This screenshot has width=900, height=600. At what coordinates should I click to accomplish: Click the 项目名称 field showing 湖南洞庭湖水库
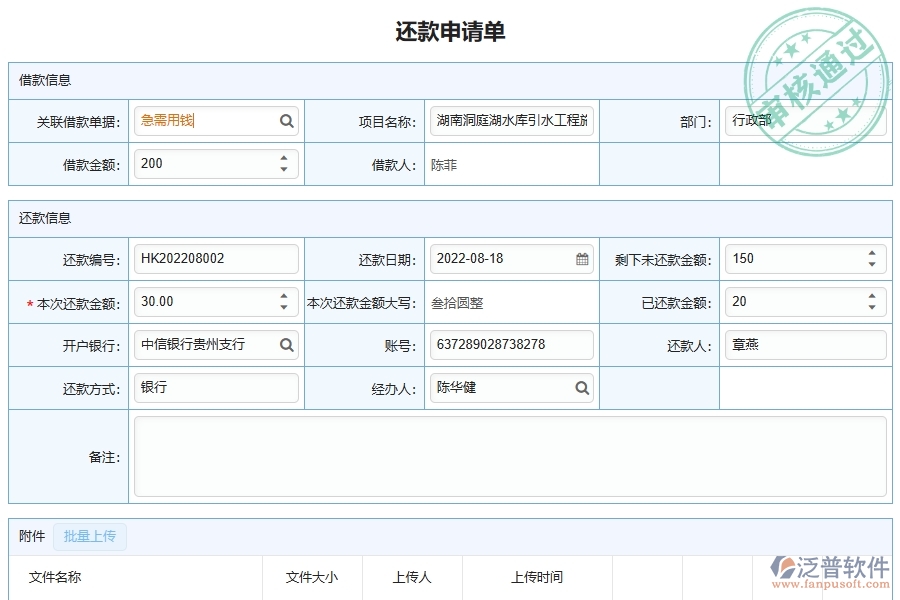point(511,120)
